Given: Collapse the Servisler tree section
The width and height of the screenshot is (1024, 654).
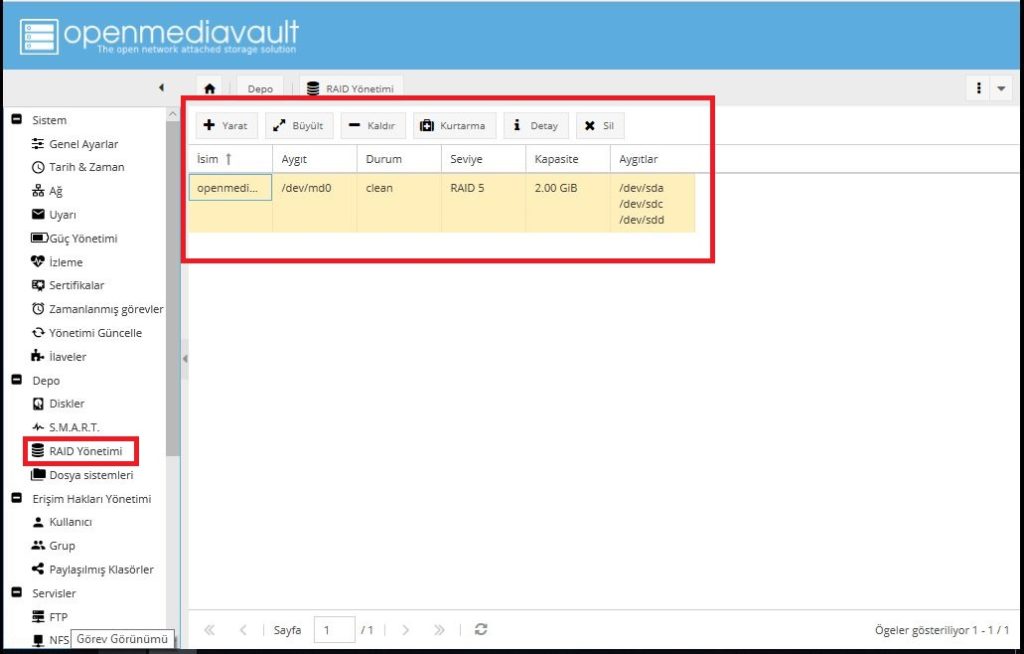Looking at the screenshot, I should click(x=17, y=593).
